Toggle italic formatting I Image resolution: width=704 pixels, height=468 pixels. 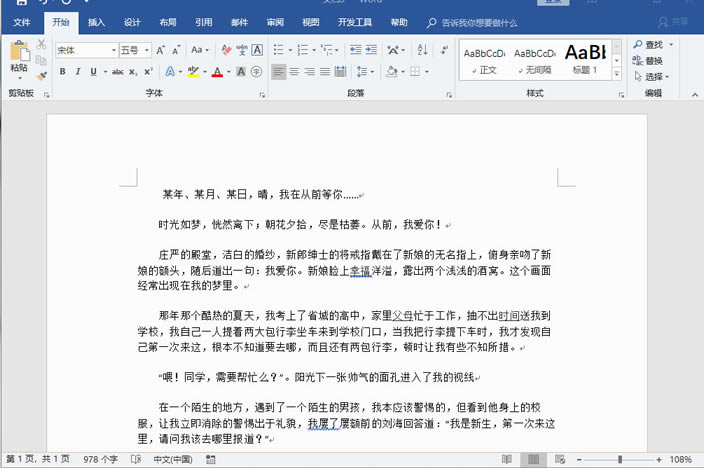coord(78,71)
